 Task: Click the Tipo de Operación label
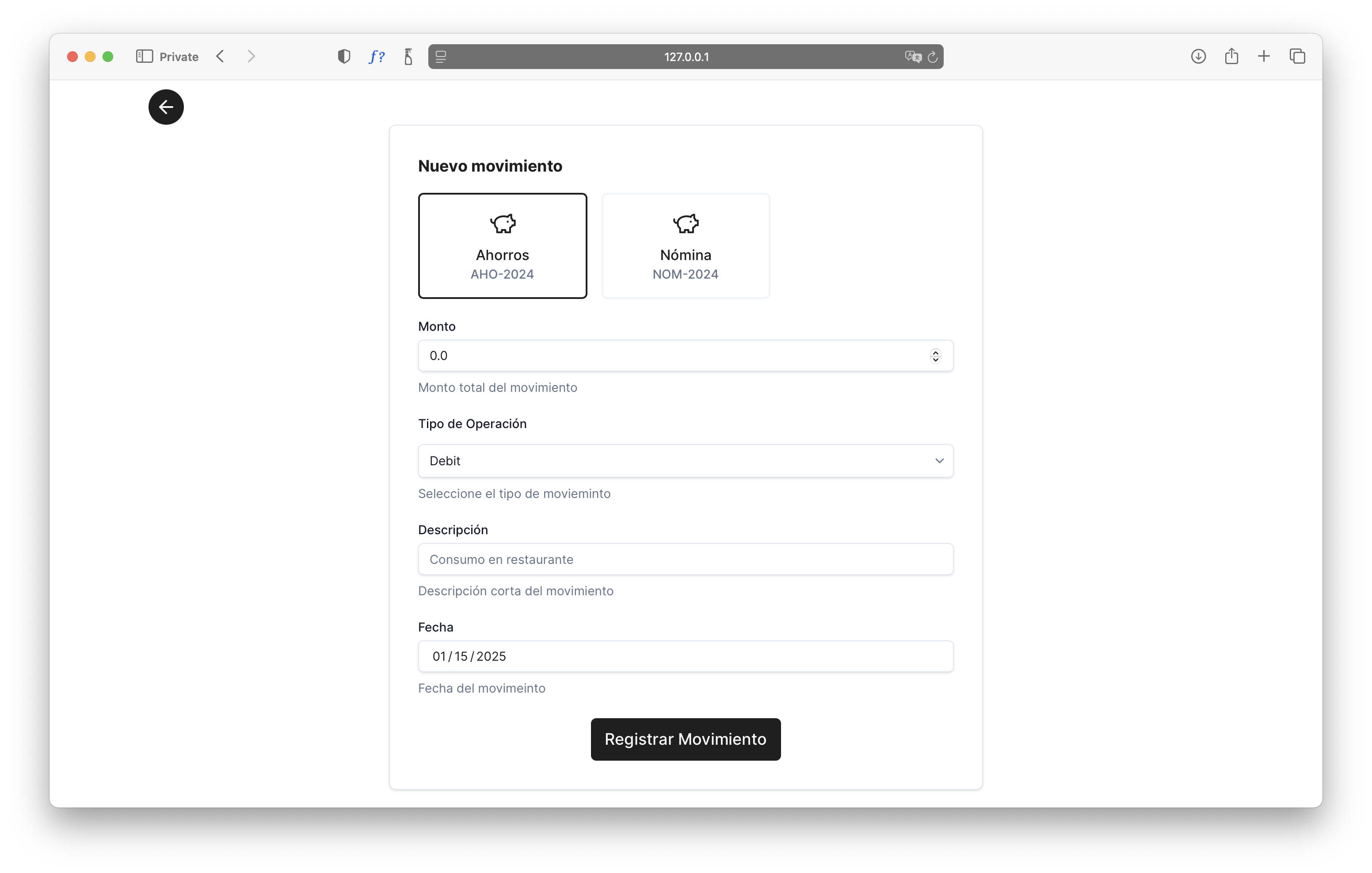click(x=473, y=424)
